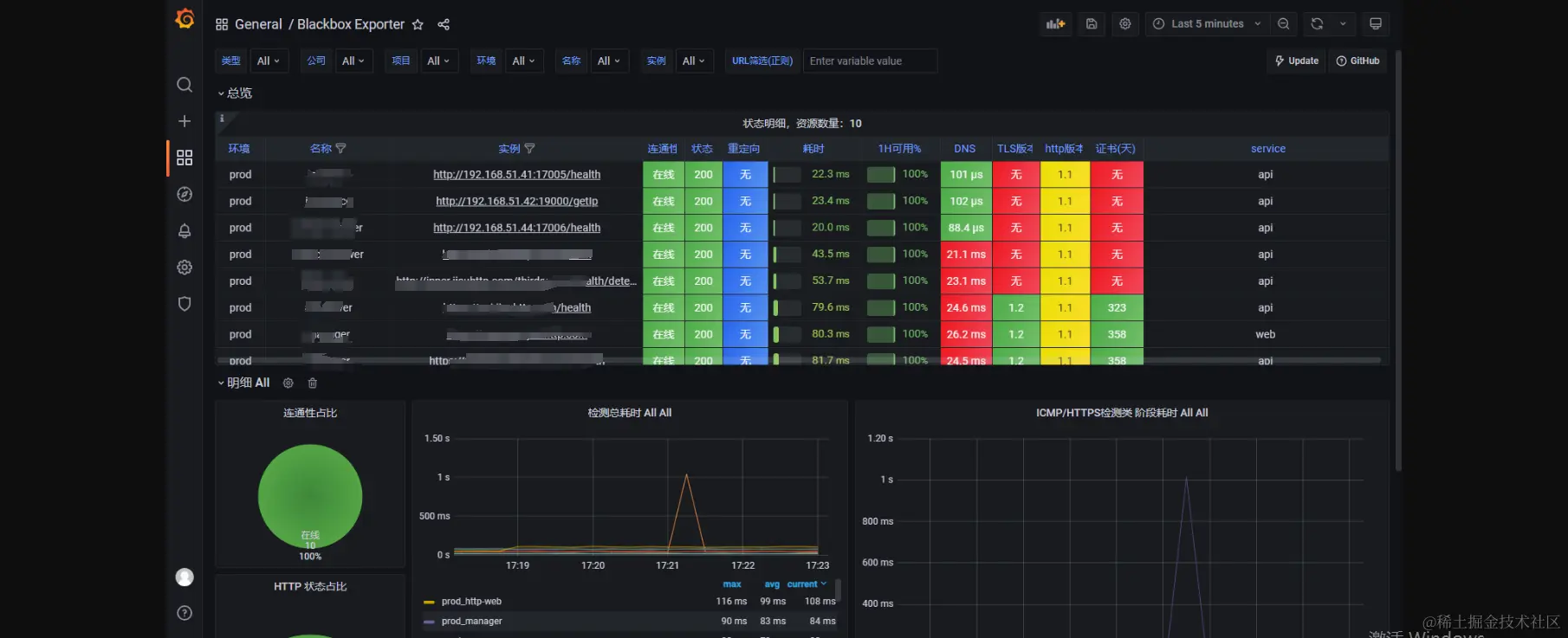Refresh the dashboard
Viewport: 1568px width, 638px height.
(1317, 24)
